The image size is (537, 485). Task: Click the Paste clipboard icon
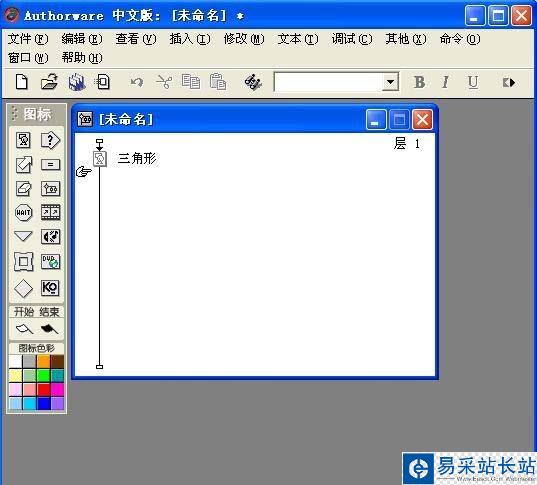point(218,82)
